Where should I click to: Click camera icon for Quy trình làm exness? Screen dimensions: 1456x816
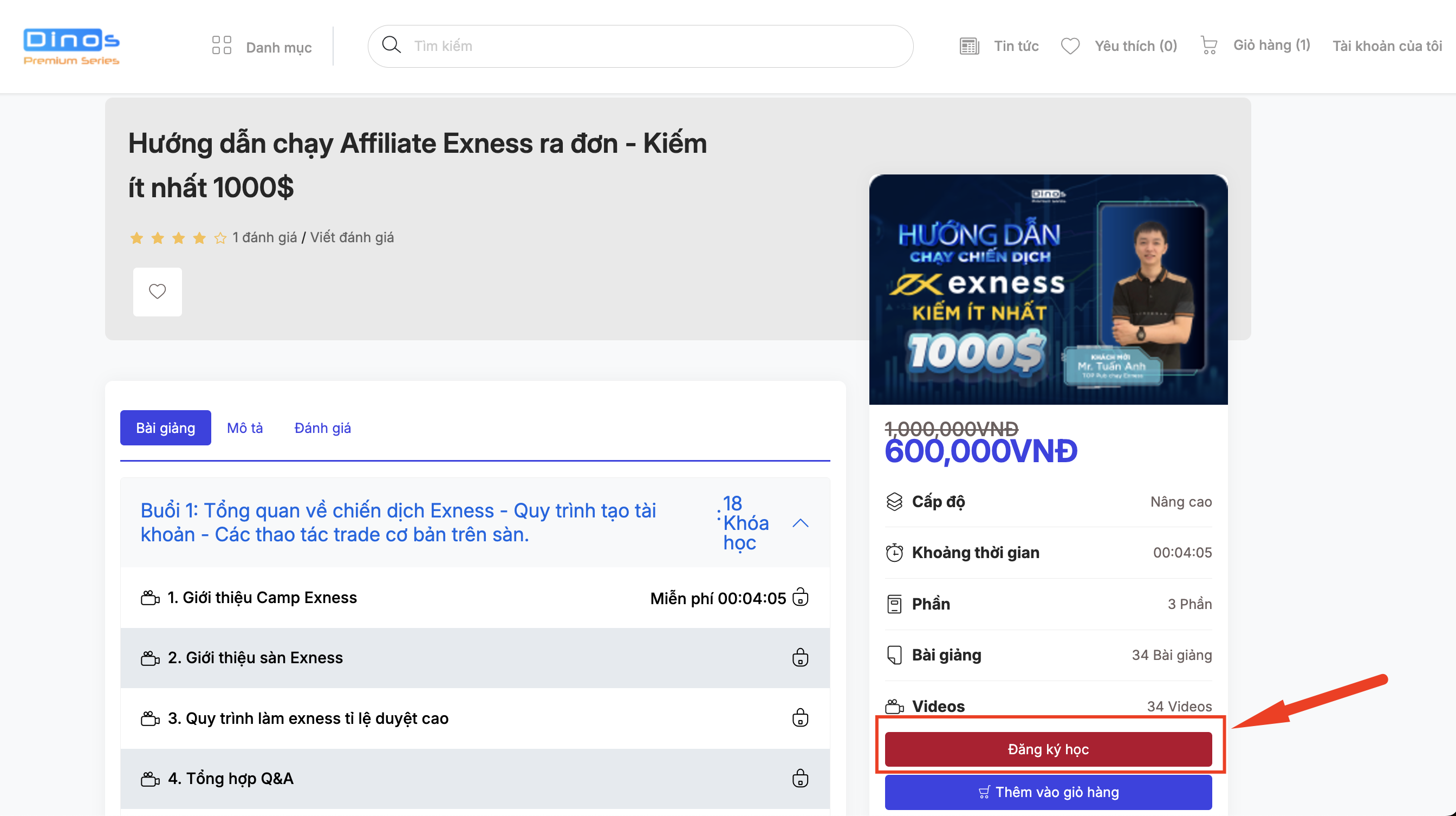tap(150, 718)
